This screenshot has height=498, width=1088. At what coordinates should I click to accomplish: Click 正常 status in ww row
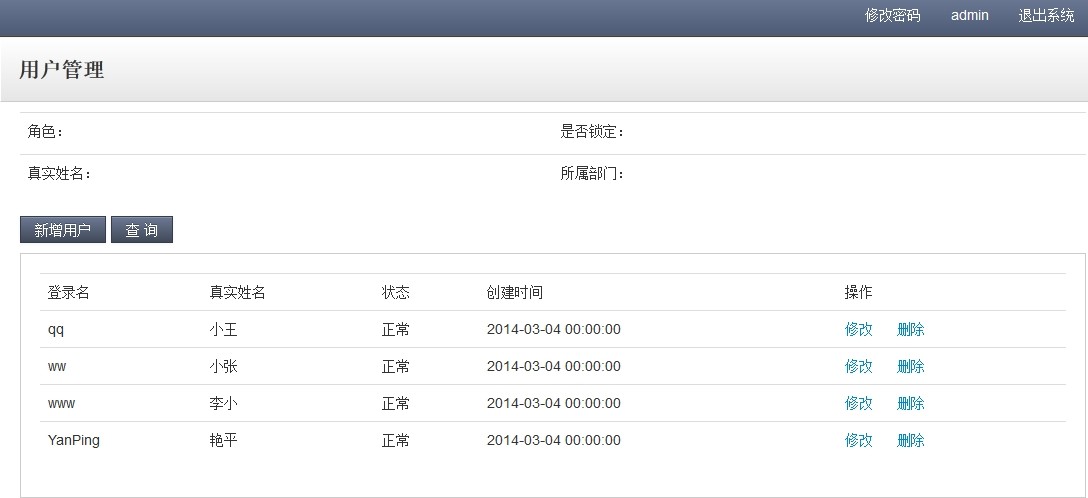[x=396, y=366]
